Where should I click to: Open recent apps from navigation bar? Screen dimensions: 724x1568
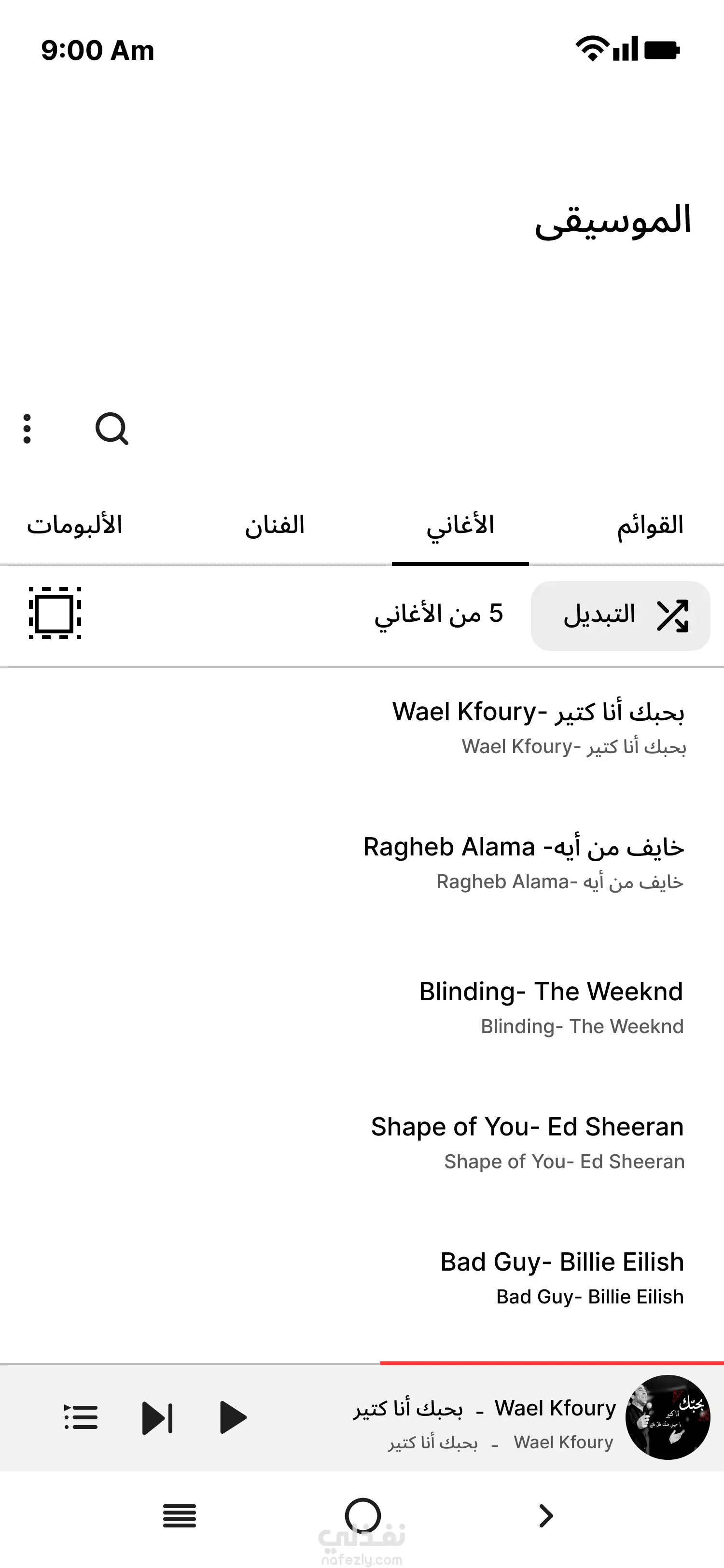[x=180, y=1516]
